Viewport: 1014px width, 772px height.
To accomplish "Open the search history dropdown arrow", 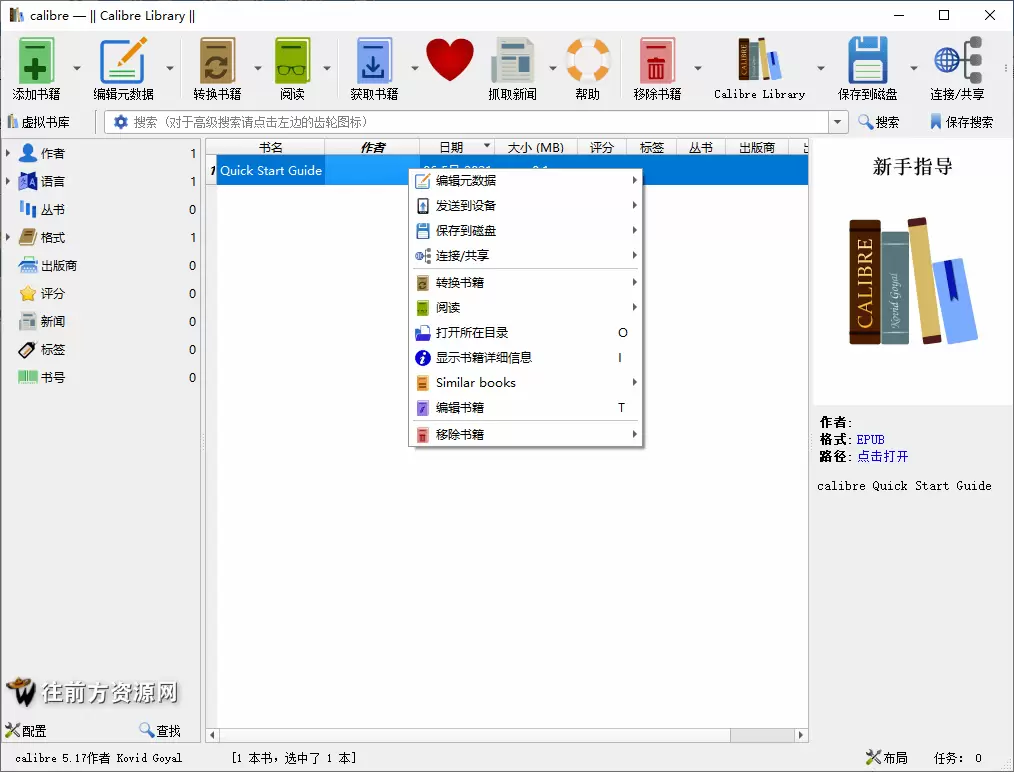I will click(838, 122).
